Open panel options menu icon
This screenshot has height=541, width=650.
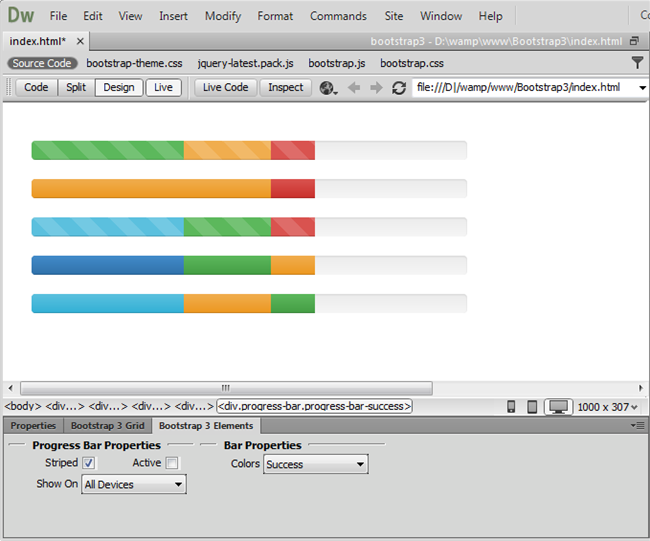pyautogui.click(x=638, y=425)
